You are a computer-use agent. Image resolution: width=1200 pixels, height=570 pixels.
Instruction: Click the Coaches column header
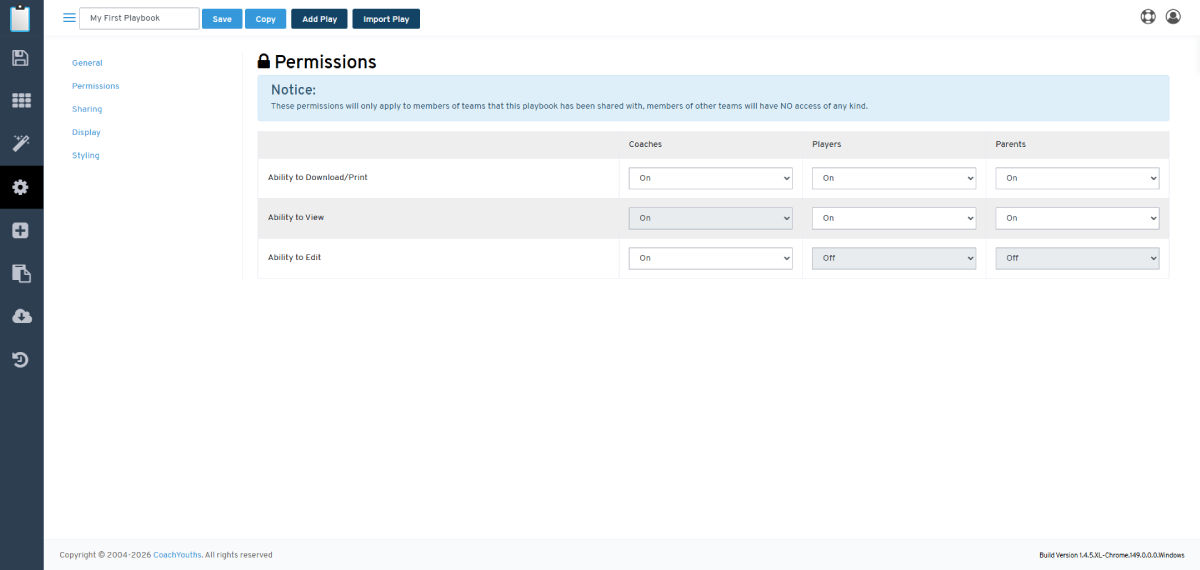pyautogui.click(x=645, y=144)
